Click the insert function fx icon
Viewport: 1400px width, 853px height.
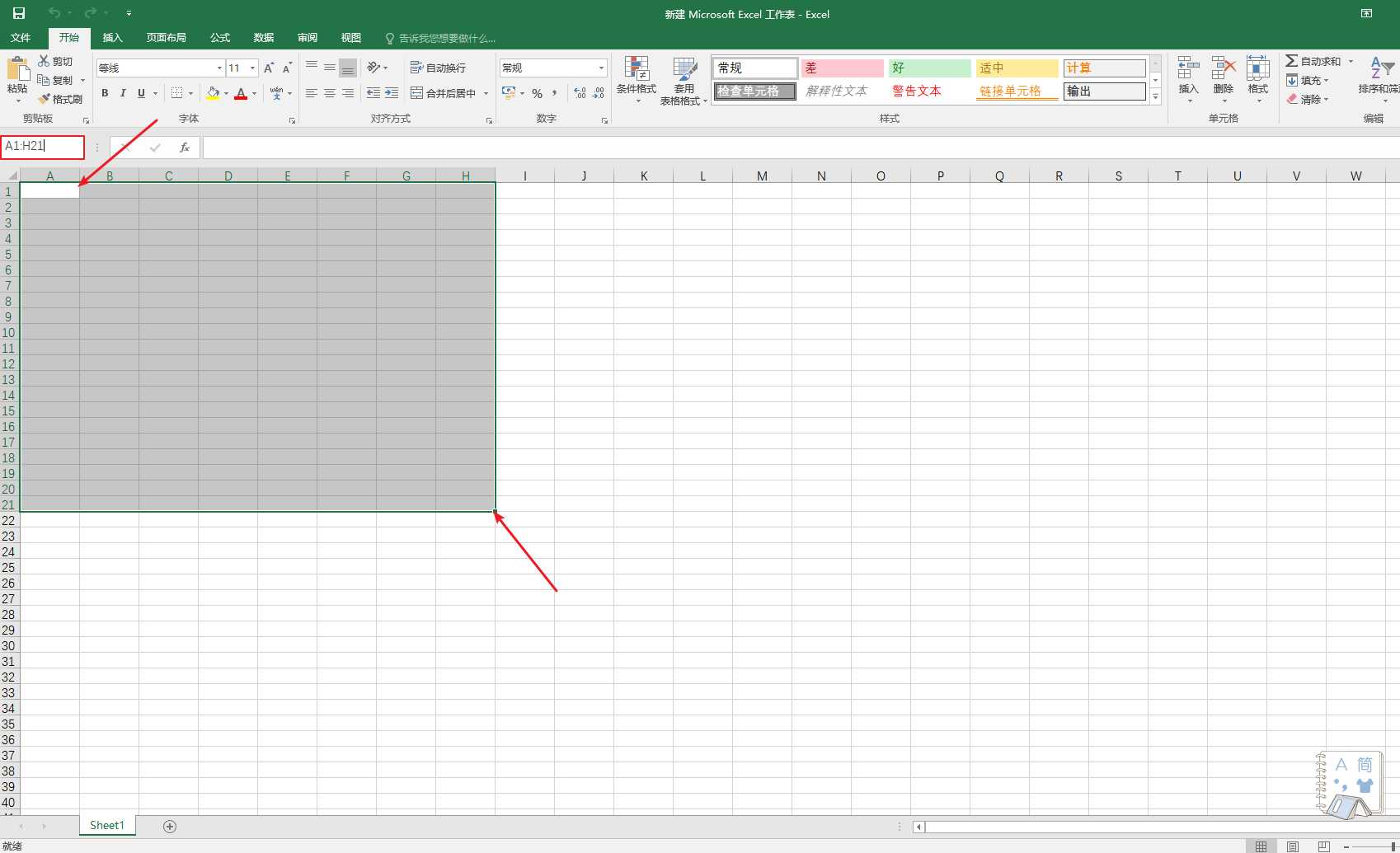[x=185, y=148]
